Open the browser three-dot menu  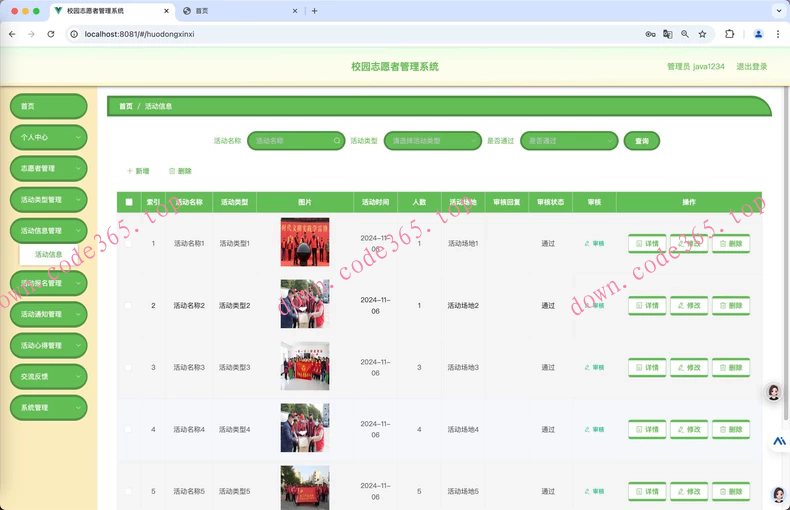point(778,34)
